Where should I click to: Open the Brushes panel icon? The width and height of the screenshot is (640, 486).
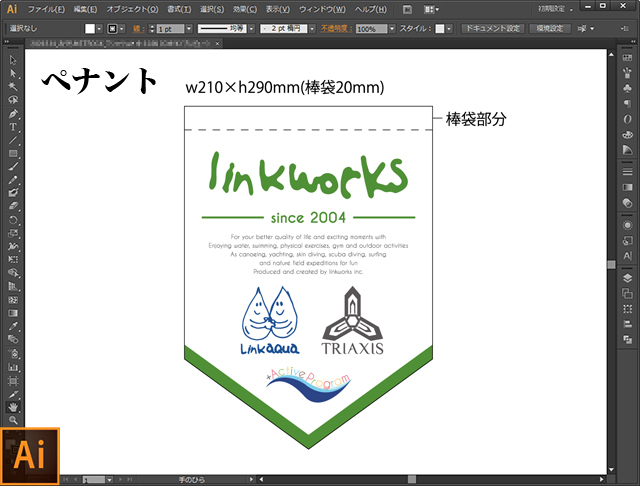pyautogui.click(x=627, y=73)
